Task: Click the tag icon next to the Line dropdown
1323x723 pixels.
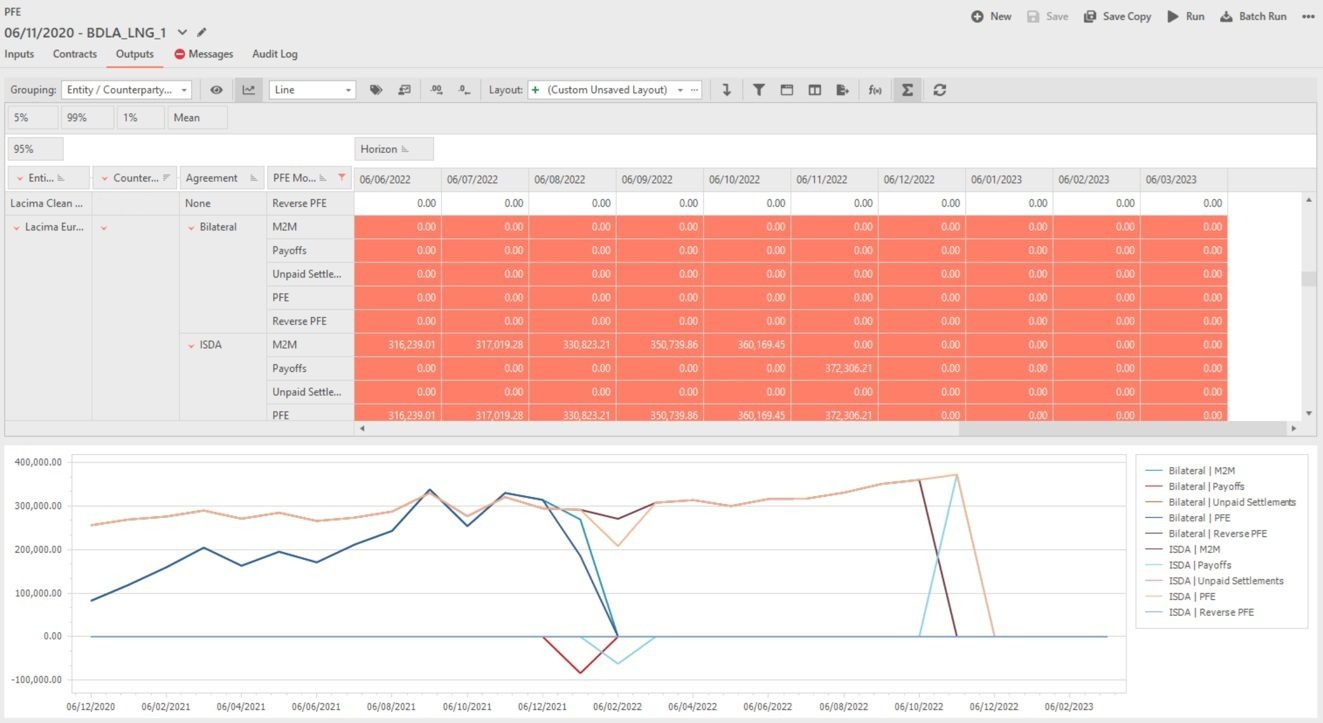Action: pos(376,90)
